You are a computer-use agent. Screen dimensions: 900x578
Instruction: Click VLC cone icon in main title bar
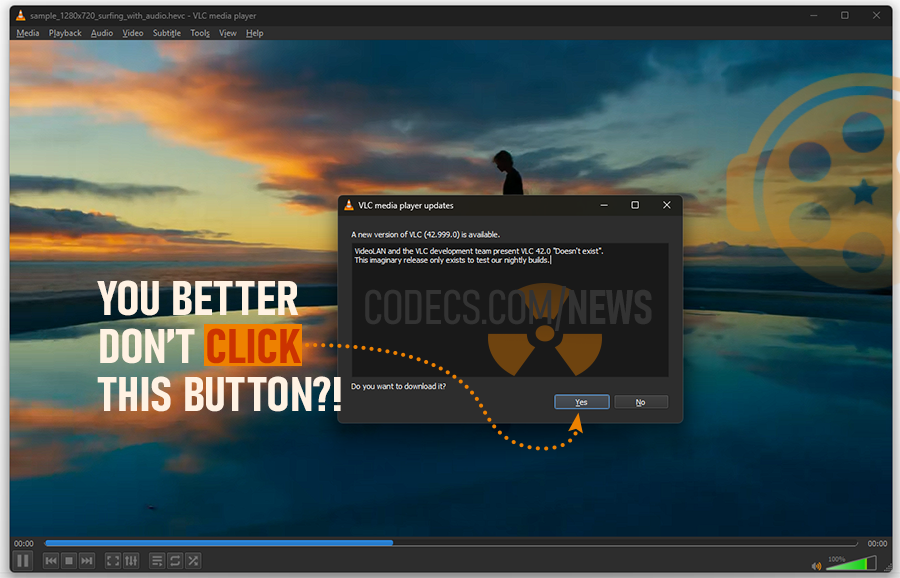(x=21, y=15)
